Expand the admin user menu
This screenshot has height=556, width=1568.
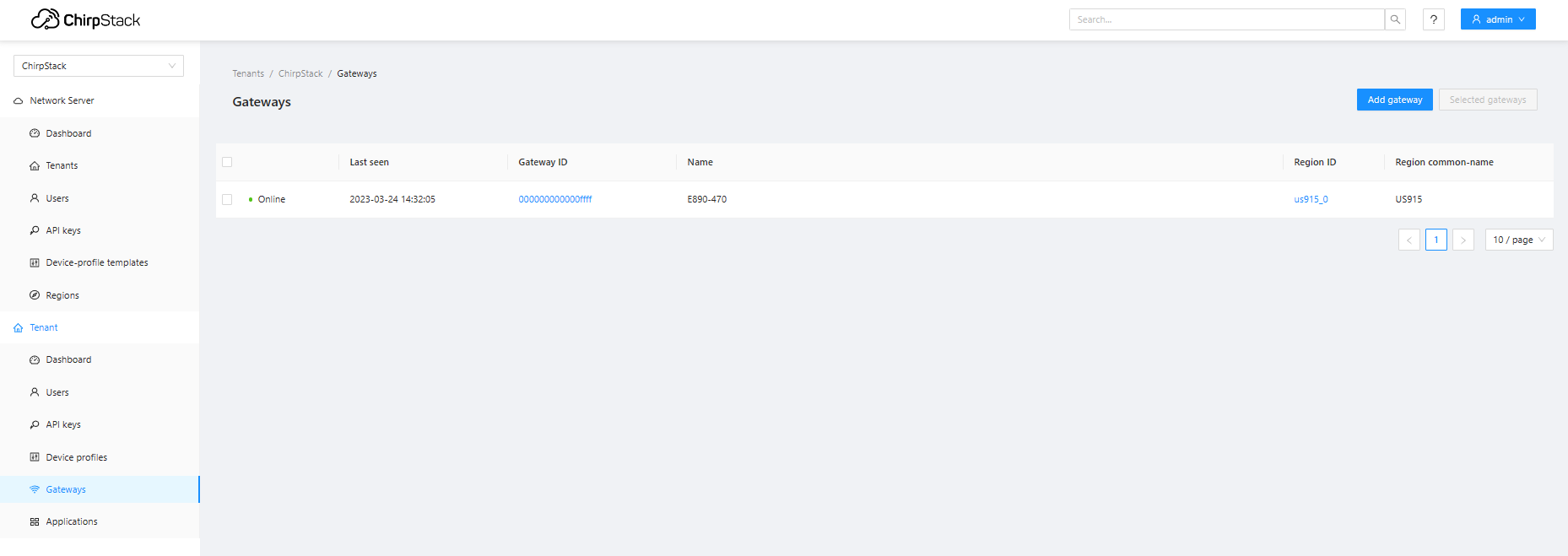(x=1498, y=19)
